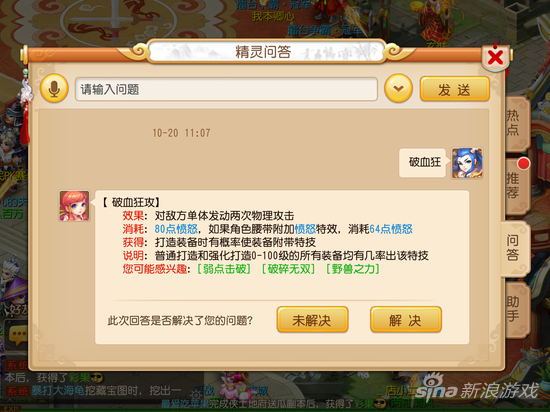
Task: Click the 未解决 unresolved button
Action: (312, 320)
